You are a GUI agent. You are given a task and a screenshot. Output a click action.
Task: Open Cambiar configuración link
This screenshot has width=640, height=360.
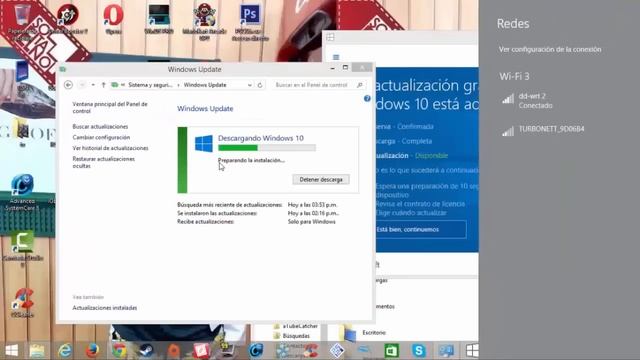pos(101,138)
